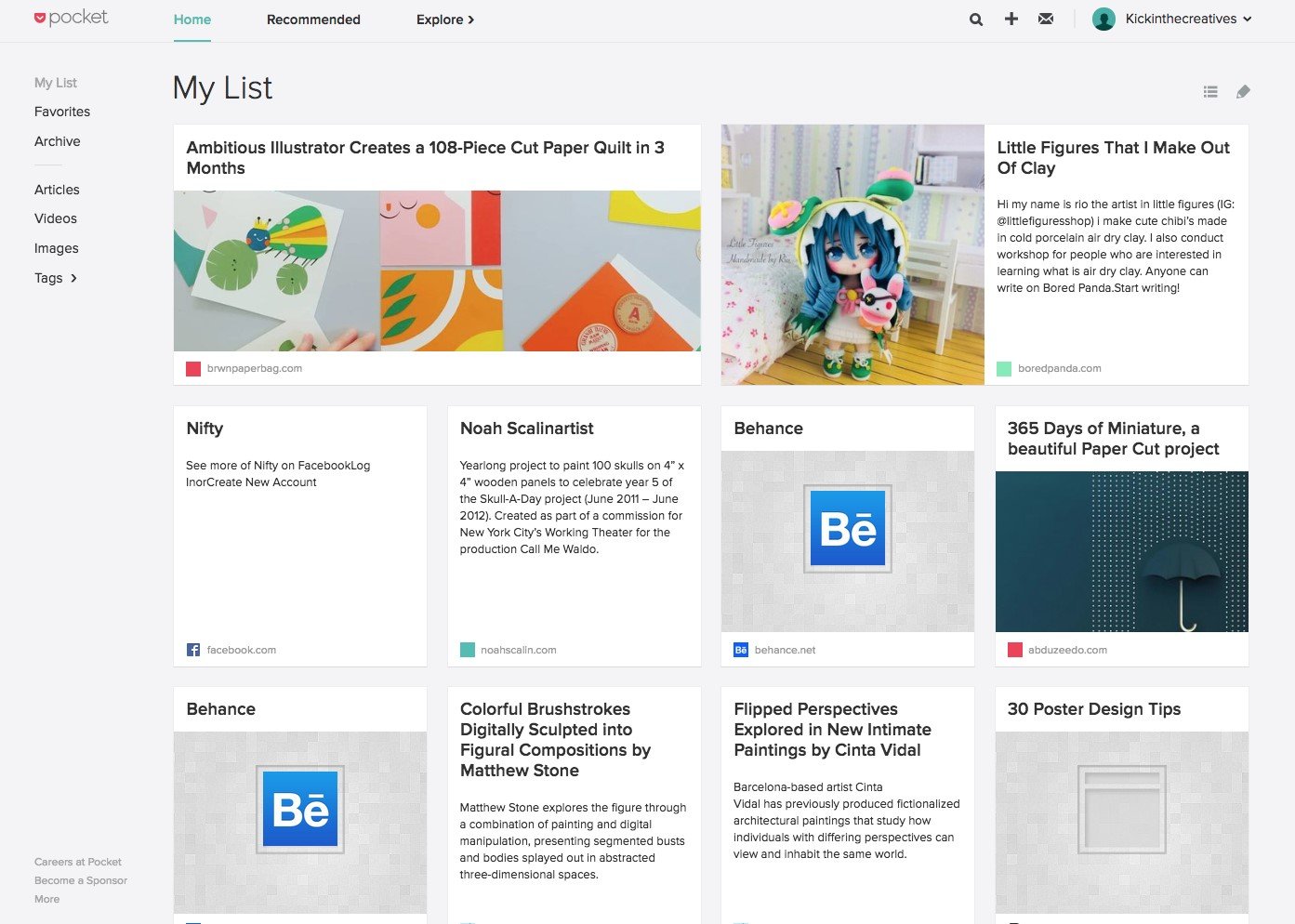
Task: Open the inbox envelope icon
Action: pyautogui.click(x=1046, y=19)
